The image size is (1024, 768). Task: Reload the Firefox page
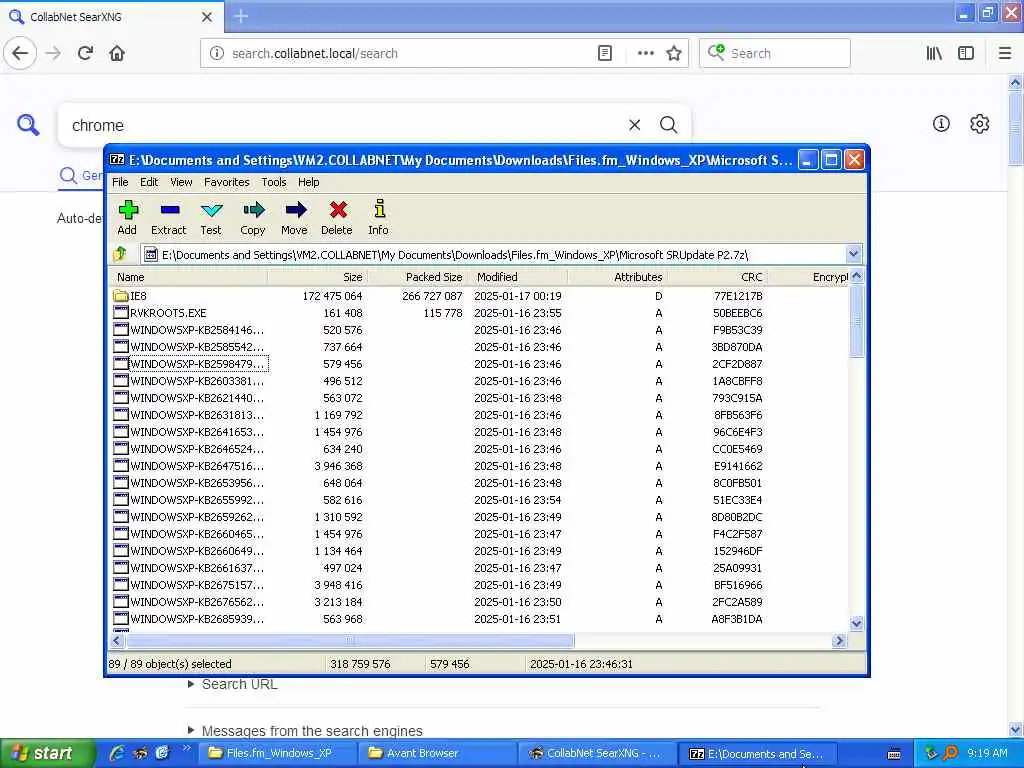86,53
